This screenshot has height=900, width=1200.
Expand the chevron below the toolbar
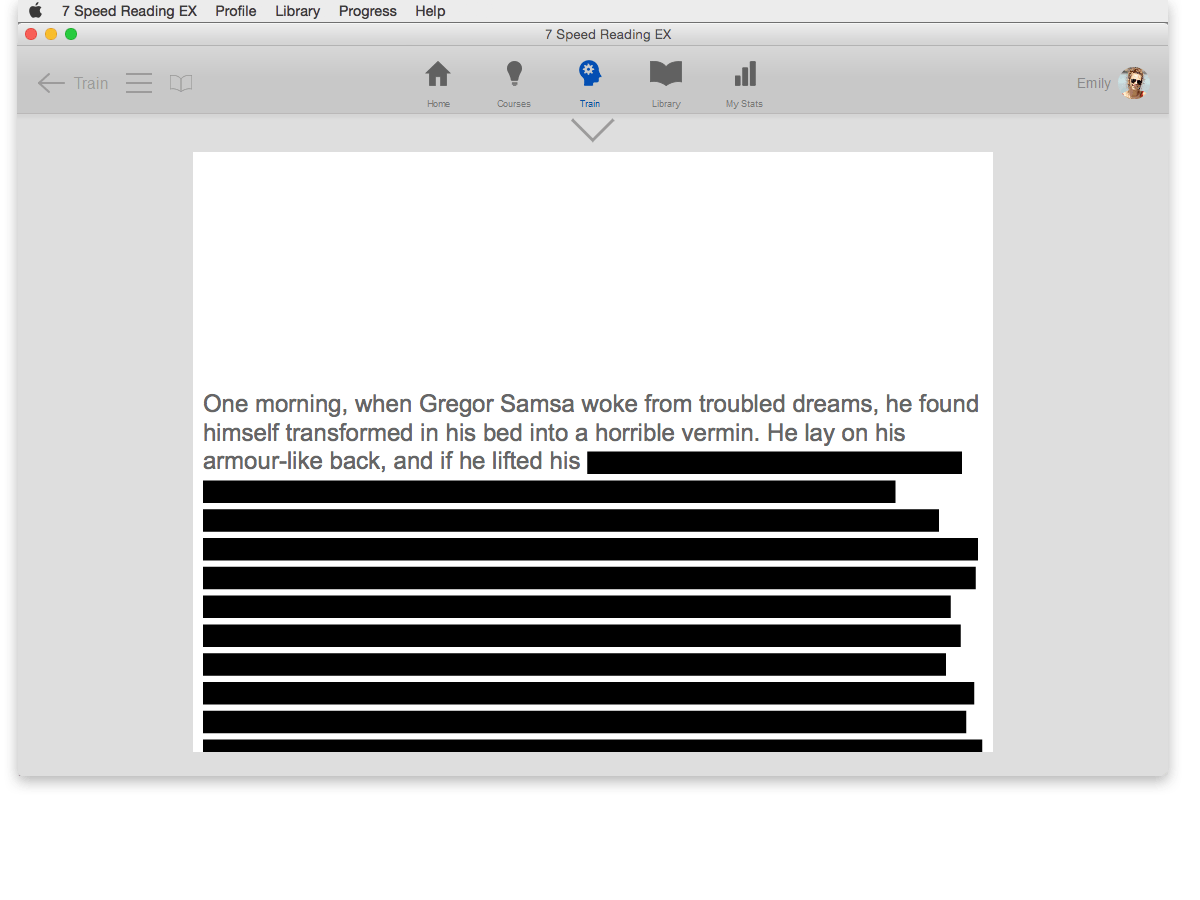click(x=592, y=130)
